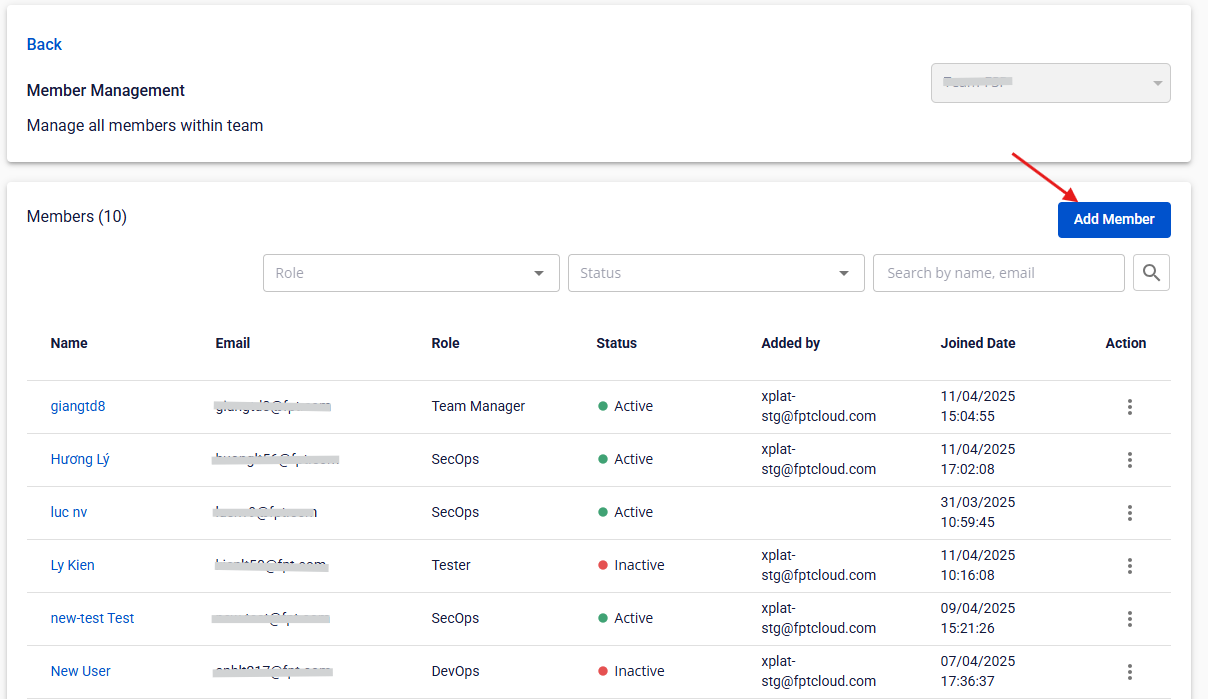Open action menu for luc nv row
The width and height of the screenshot is (1208, 699).
(1130, 513)
